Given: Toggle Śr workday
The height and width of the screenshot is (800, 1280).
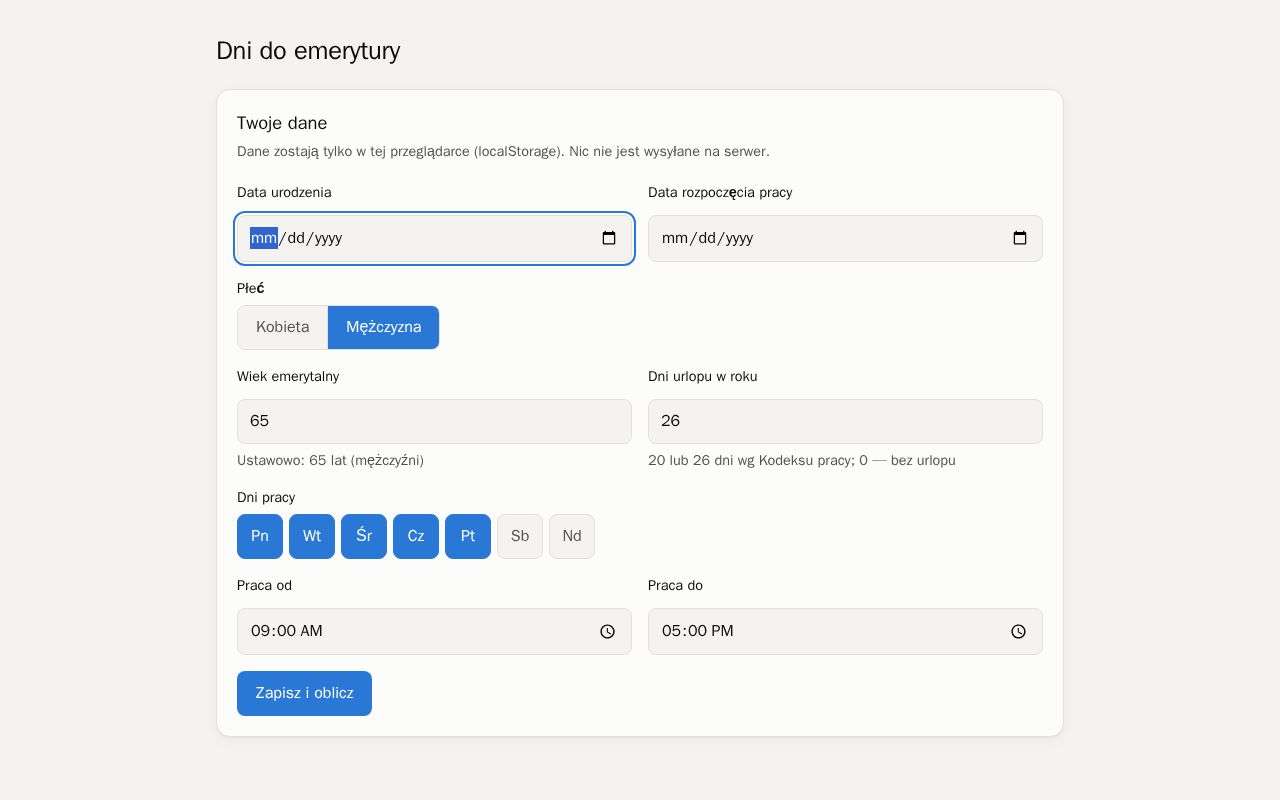Looking at the screenshot, I should tap(364, 536).
